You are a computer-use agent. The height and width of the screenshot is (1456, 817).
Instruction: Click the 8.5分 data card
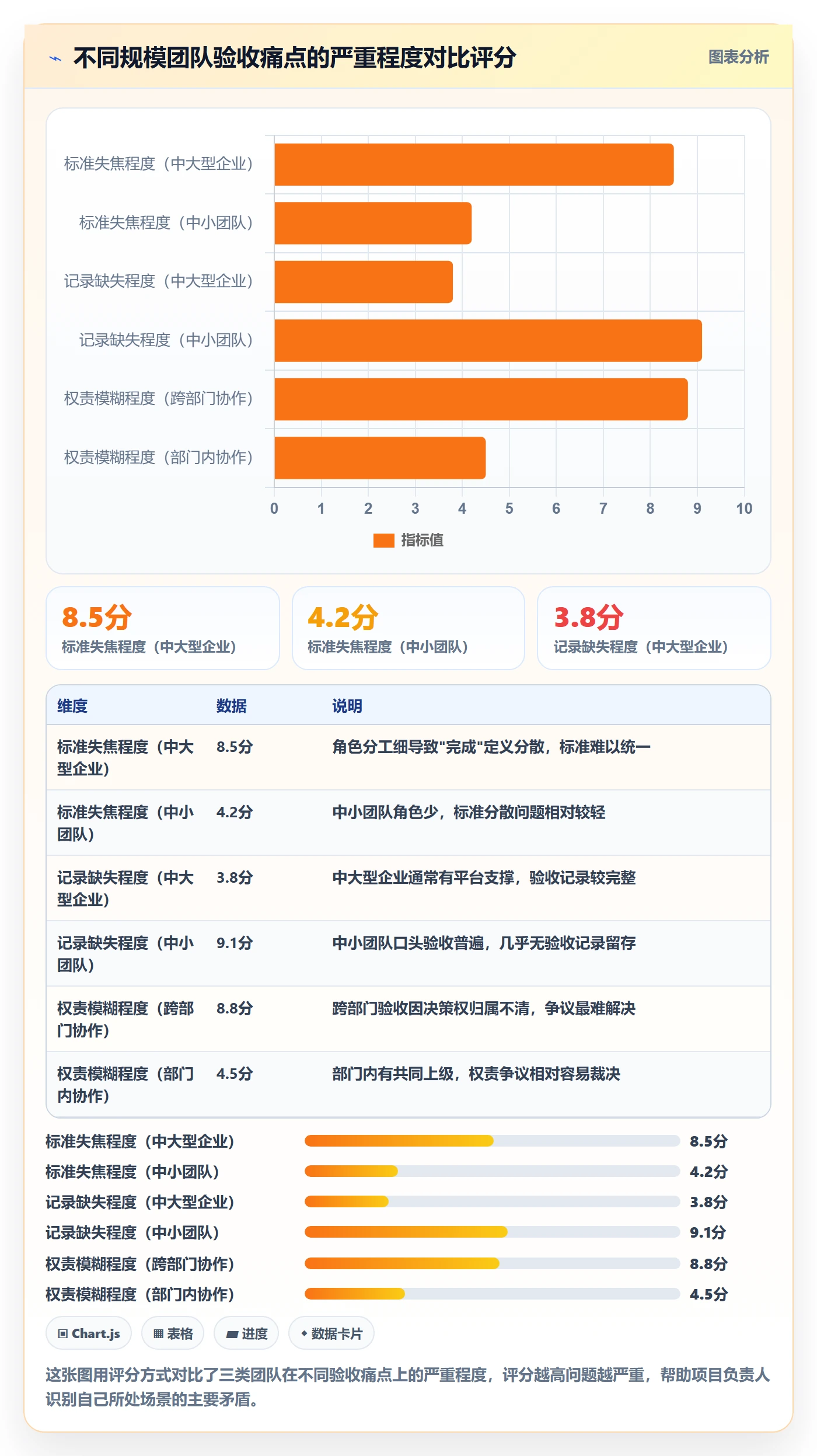pos(163,628)
